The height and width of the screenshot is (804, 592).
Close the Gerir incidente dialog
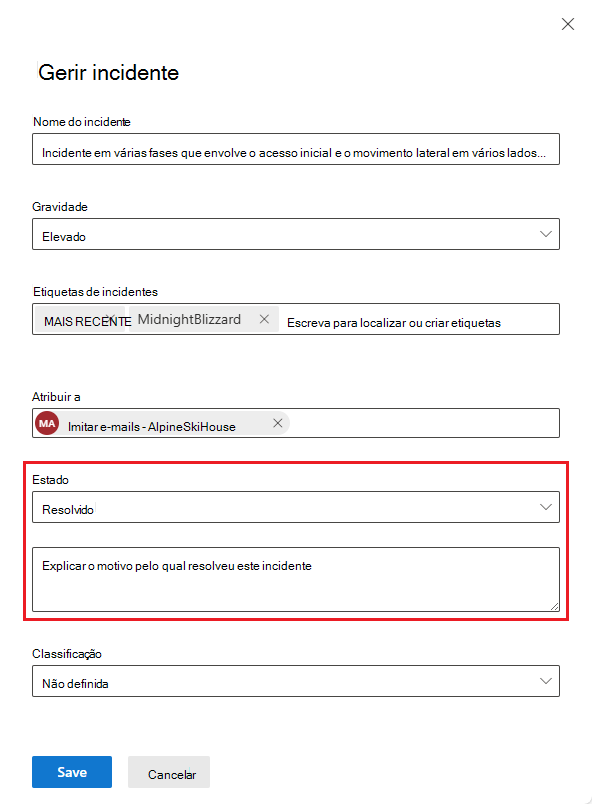click(568, 24)
